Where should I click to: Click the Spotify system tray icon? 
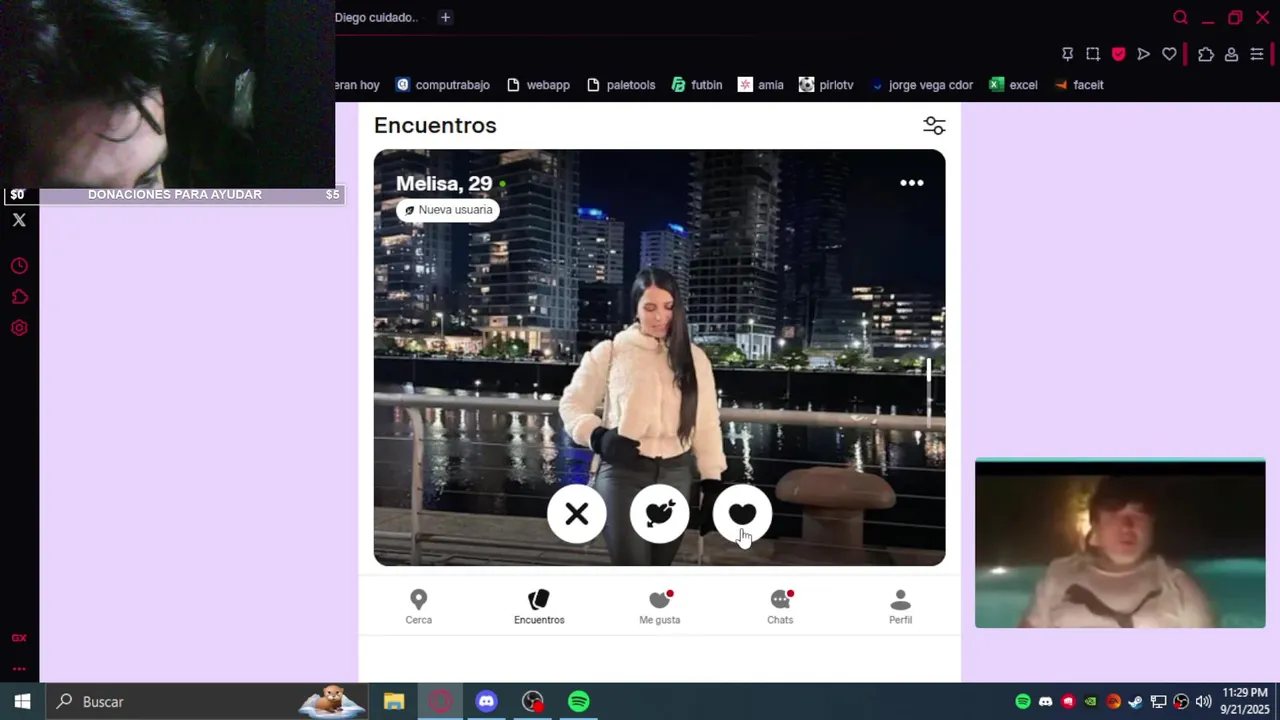click(1023, 702)
